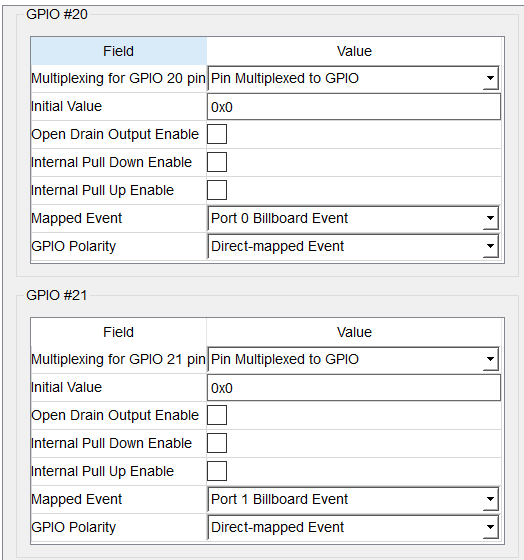Select the Mapped Event row label in GPIO #20
The width and height of the screenshot is (524, 560).
[76, 218]
